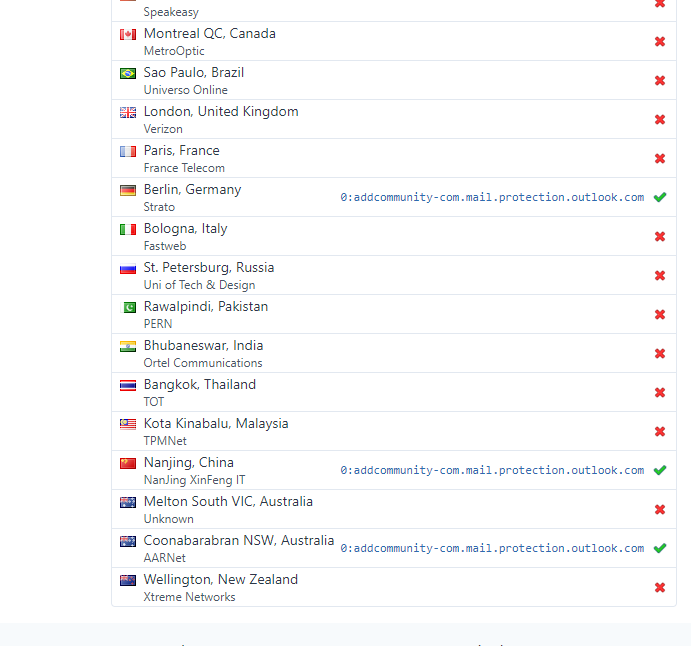The width and height of the screenshot is (691, 646).
Task: Click the red X on the Paris row
Action: click(x=660, y=159)
